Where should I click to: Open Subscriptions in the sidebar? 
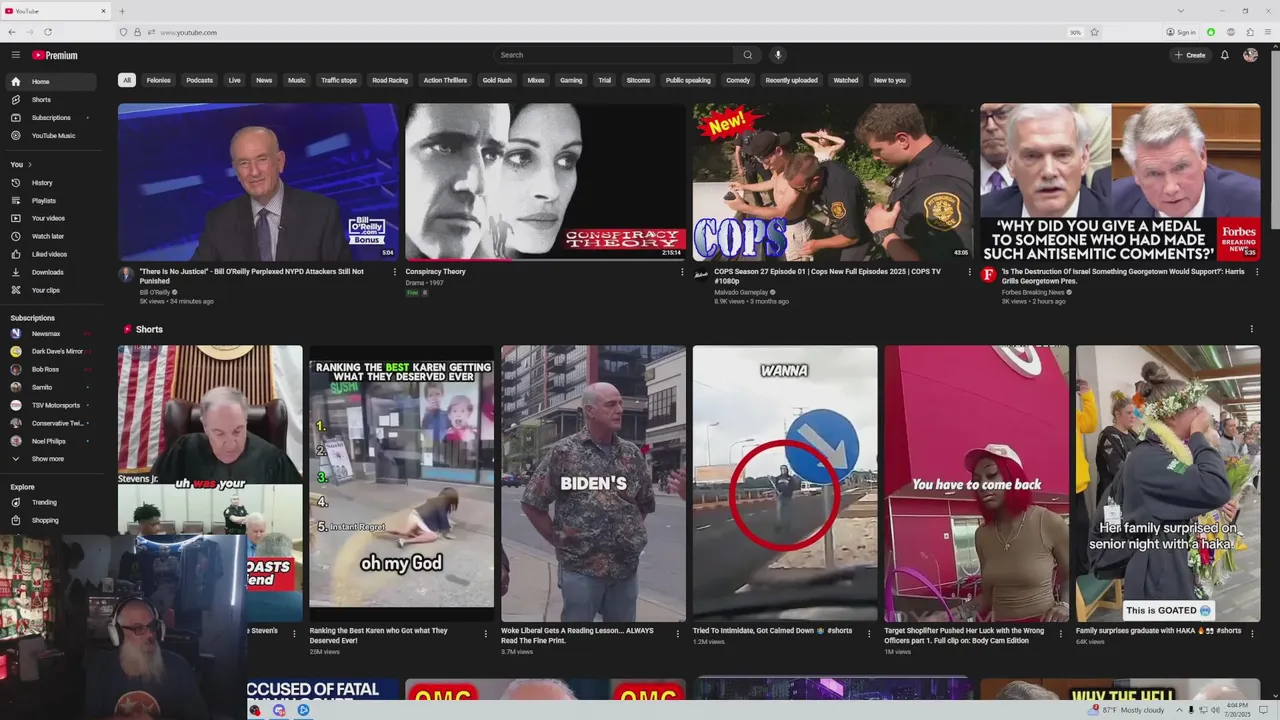point(51,118)
